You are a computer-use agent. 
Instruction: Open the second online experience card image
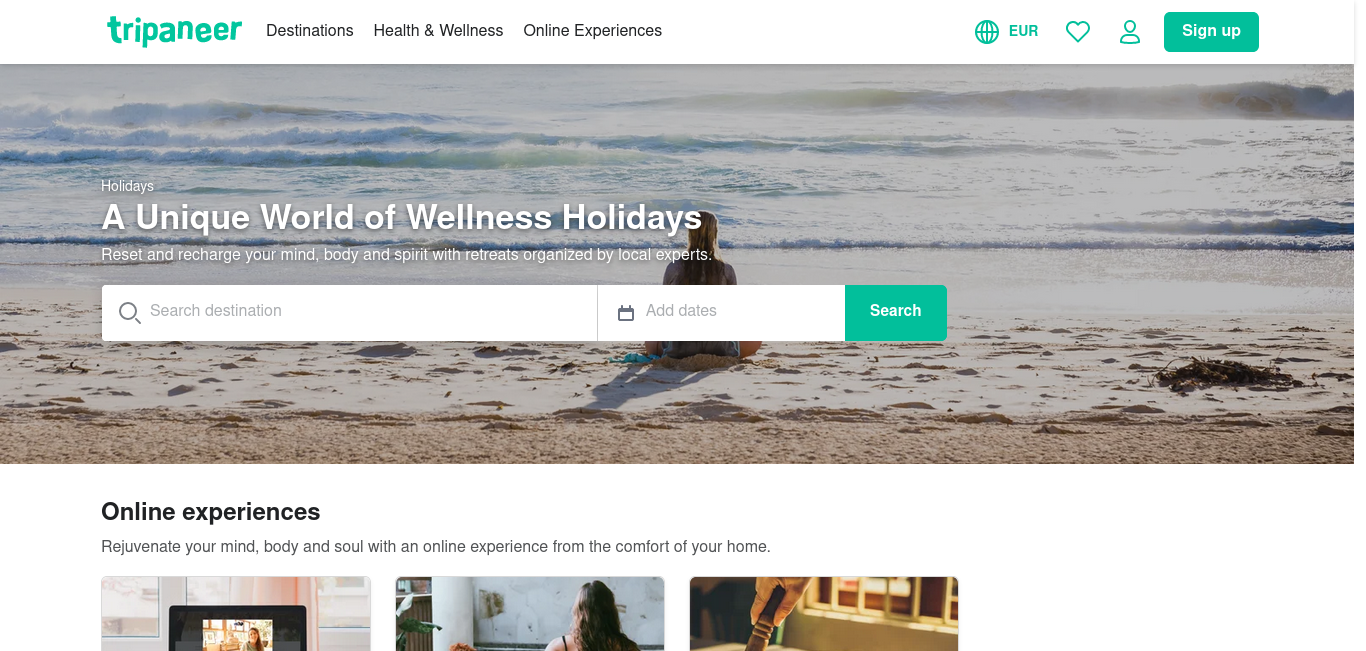pyautogui.click(x=530, y=614)
